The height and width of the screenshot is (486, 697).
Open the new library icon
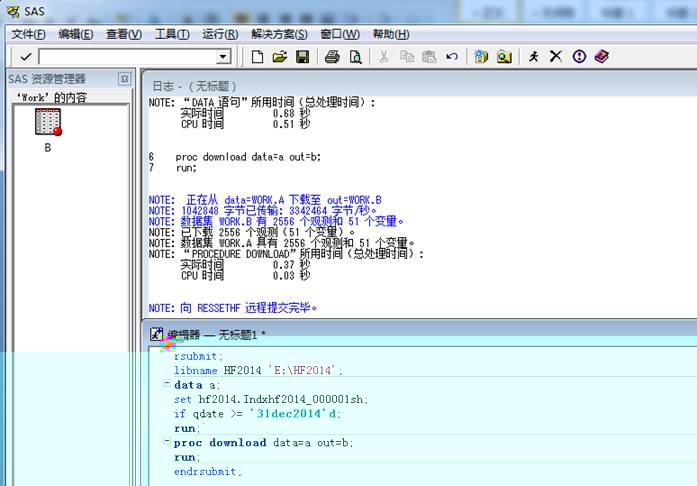click(x=481, y=57)
